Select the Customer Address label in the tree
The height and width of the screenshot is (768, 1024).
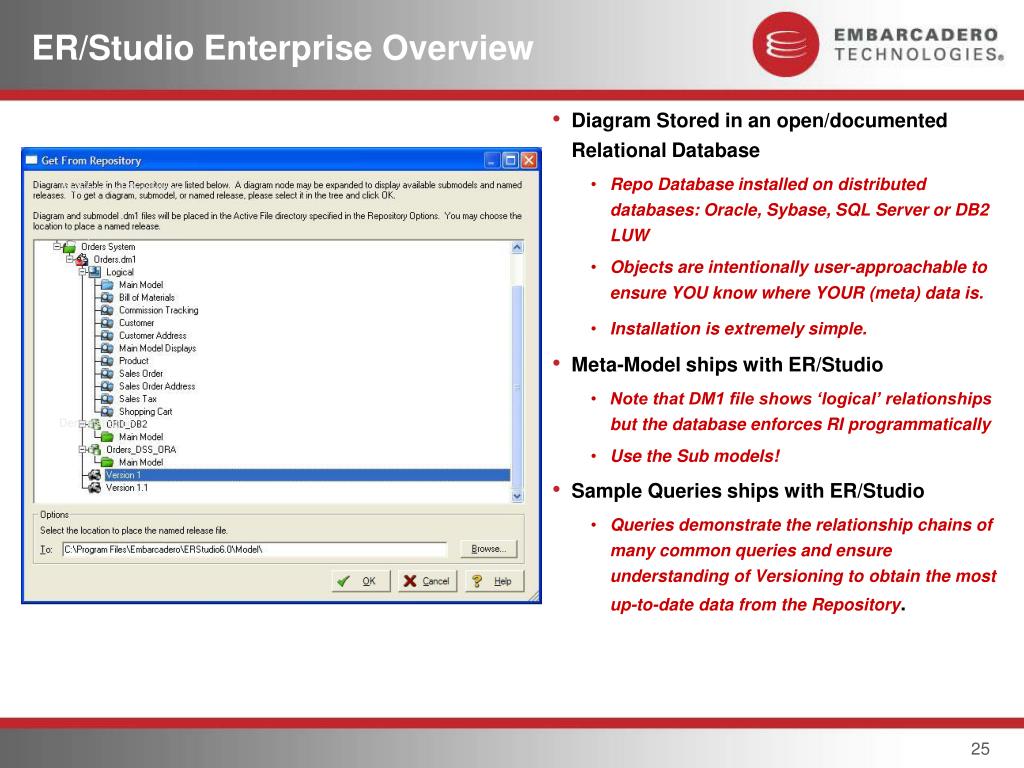point(153,336)
